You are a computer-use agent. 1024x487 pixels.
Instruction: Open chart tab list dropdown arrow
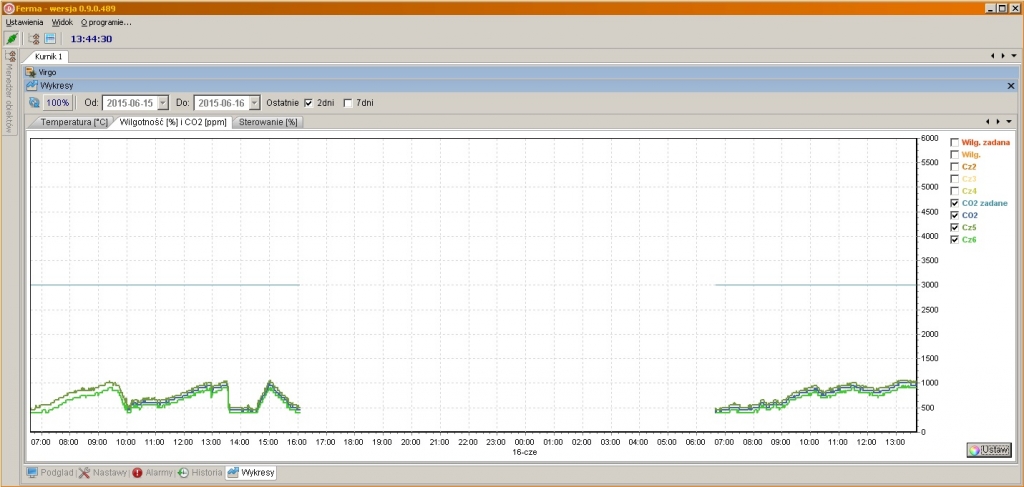[x=1012, y=122]
